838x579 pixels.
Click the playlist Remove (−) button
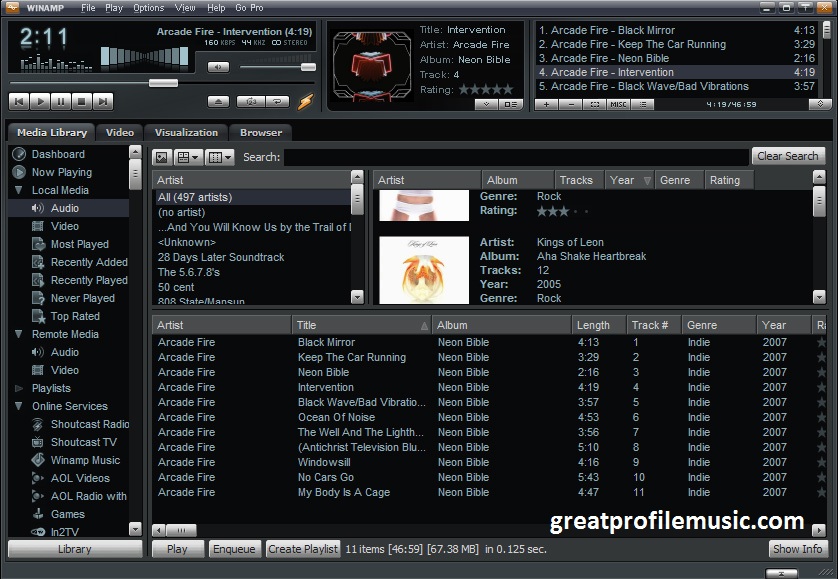(571, 104)
